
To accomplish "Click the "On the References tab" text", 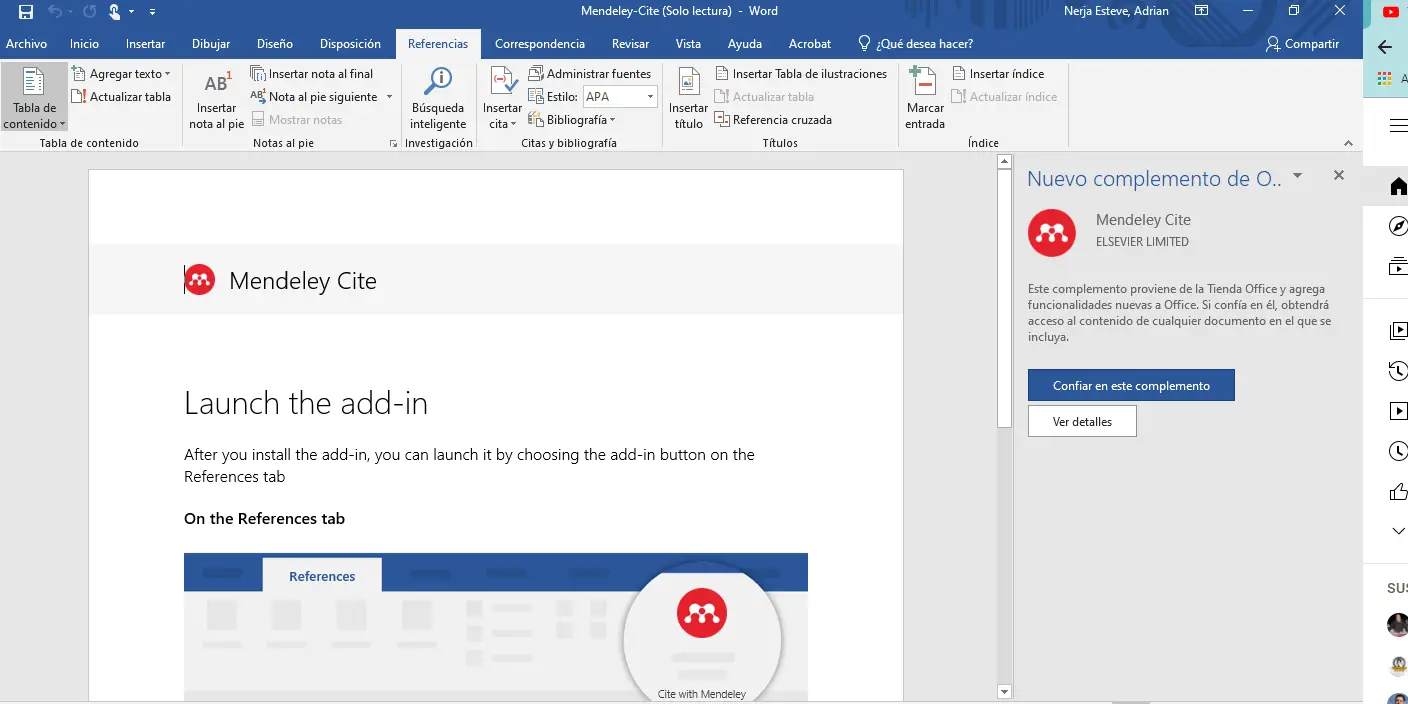I will pos(264,518).
